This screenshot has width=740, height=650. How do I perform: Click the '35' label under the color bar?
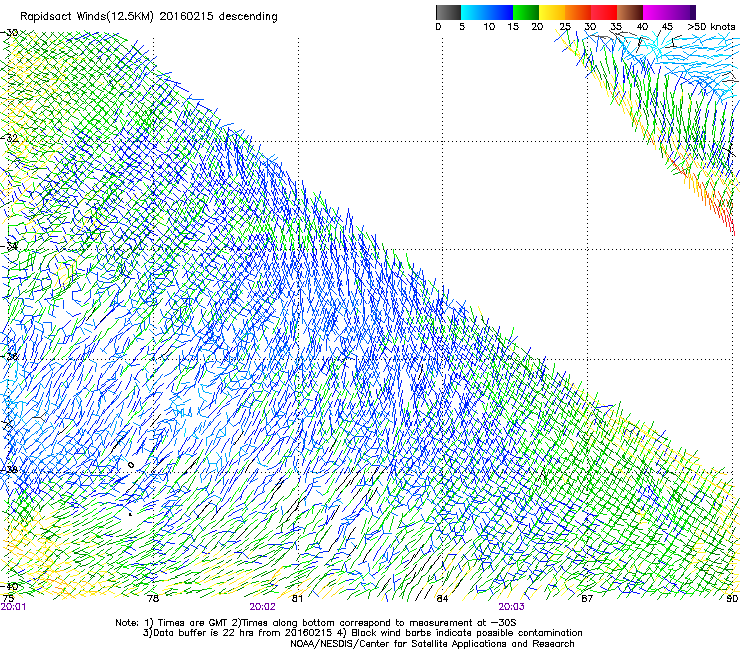(x=616, y=27)
